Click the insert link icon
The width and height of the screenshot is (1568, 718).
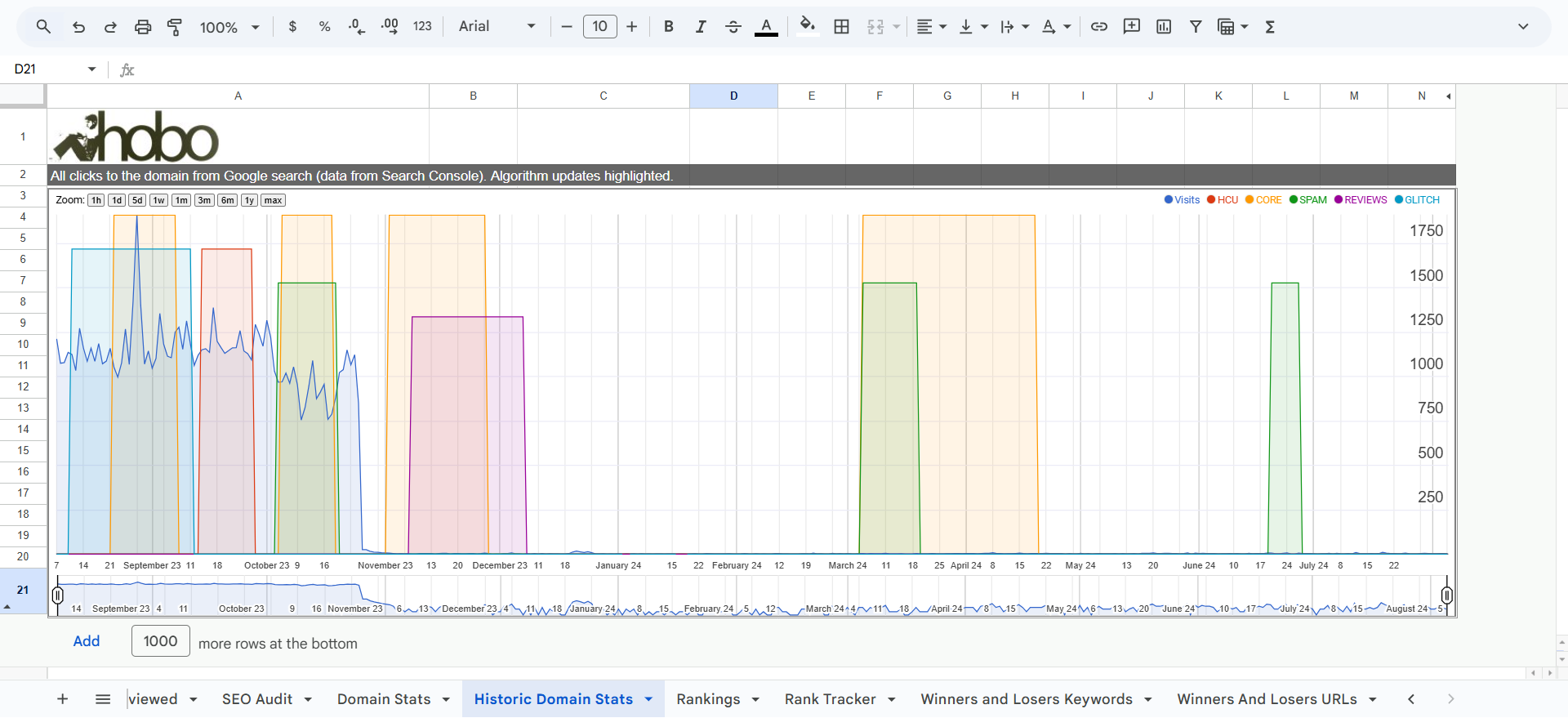tap(1099, 27)
